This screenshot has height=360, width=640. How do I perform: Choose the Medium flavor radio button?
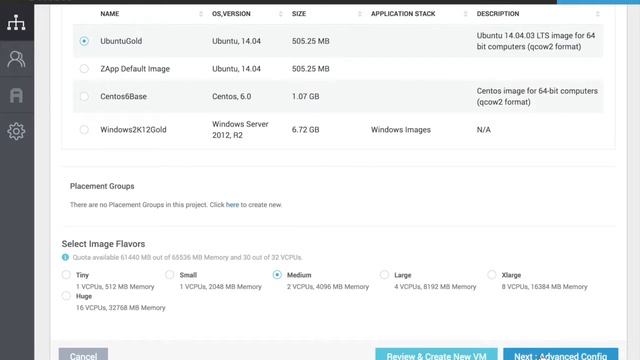277,275
